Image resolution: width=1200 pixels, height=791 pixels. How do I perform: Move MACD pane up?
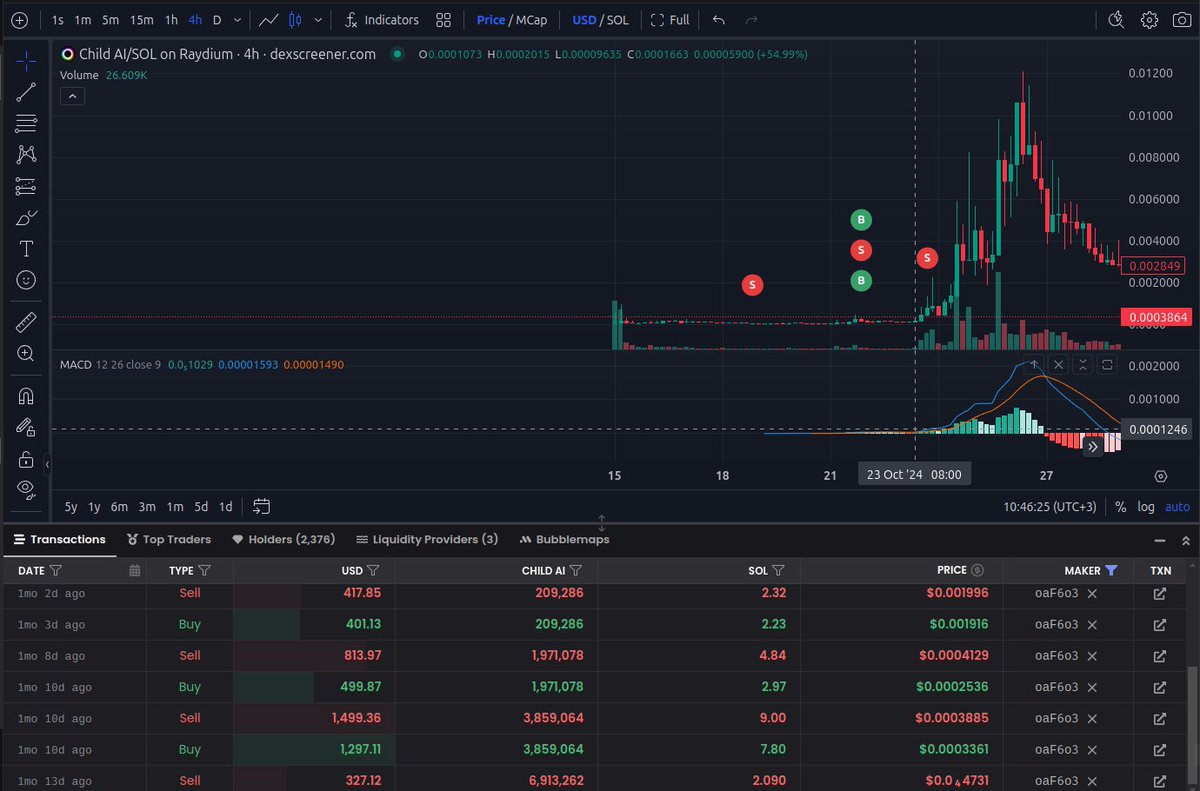click(1035, 365)
